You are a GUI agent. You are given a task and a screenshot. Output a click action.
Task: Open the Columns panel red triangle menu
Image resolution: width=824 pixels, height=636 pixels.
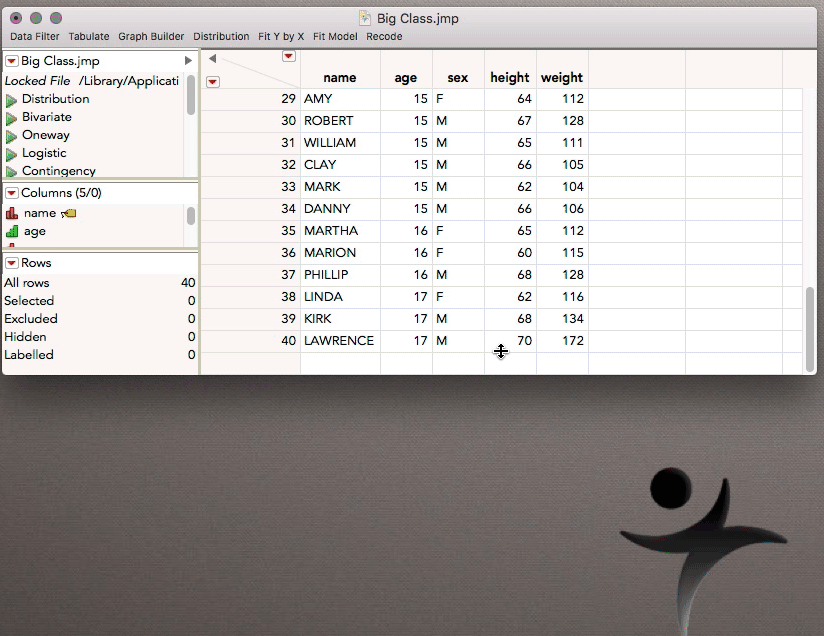tap(11, 192)
